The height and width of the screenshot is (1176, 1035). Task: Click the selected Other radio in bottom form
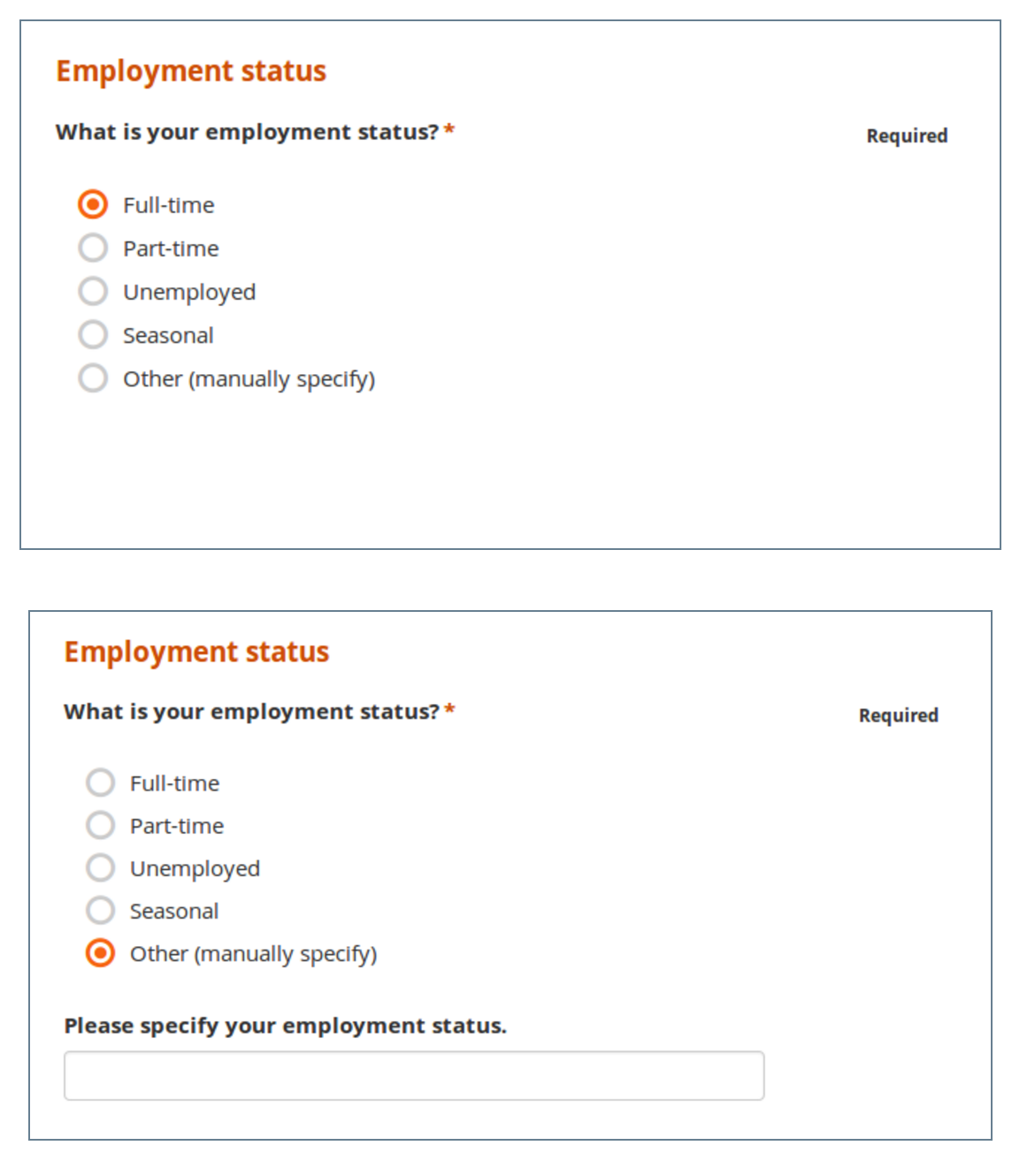coord(100,952)
